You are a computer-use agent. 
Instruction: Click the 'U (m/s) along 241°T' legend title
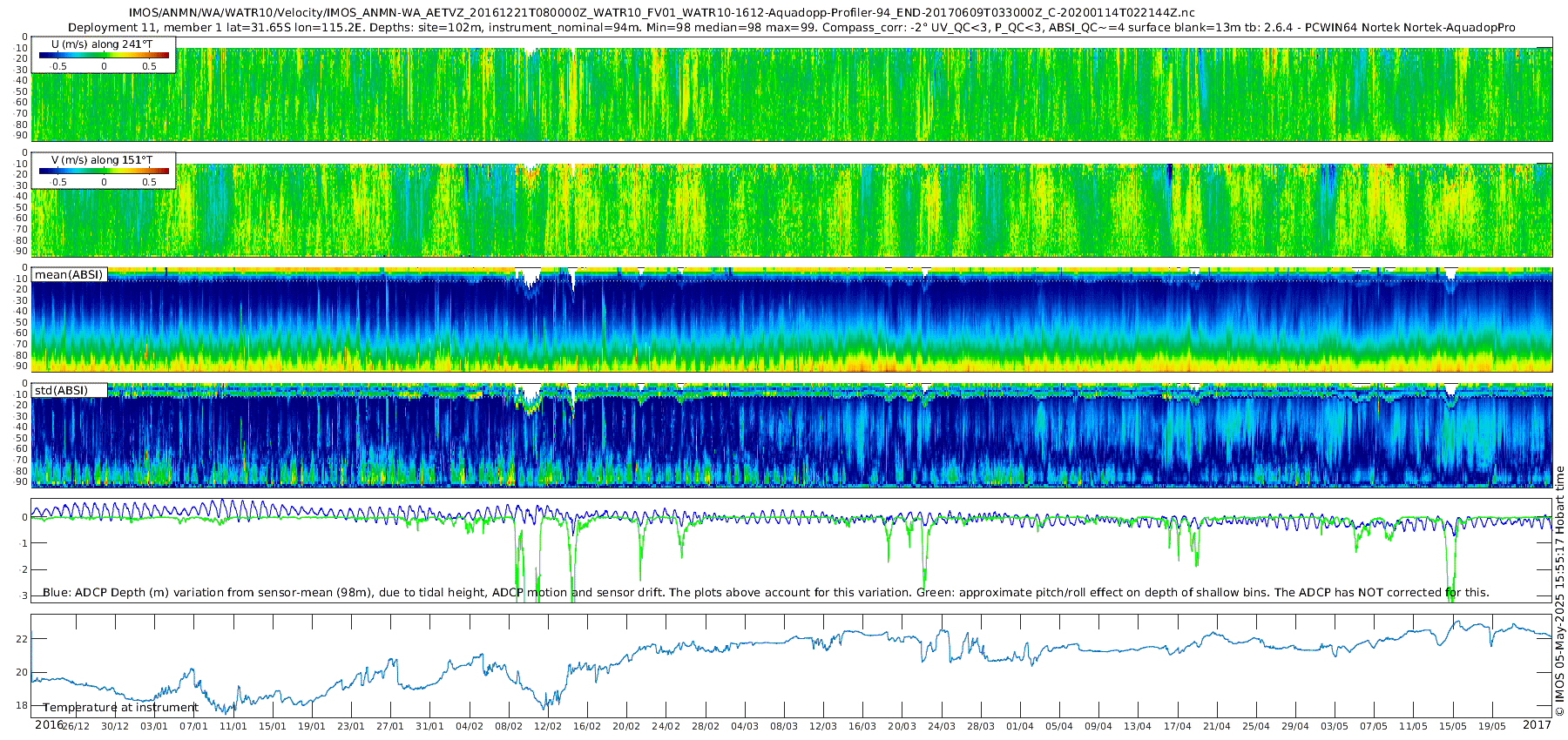tap(102, 44)
